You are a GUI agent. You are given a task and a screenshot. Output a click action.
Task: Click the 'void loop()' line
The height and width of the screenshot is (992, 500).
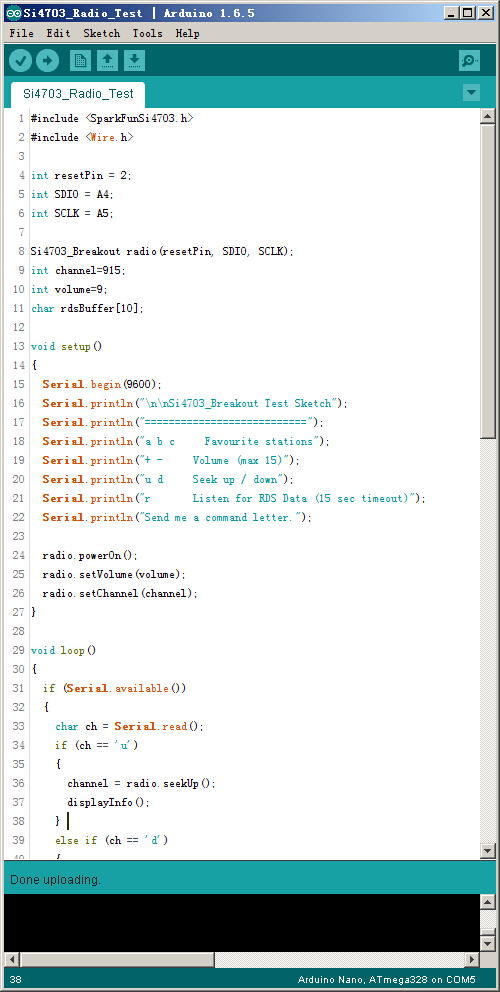(63, 650)
